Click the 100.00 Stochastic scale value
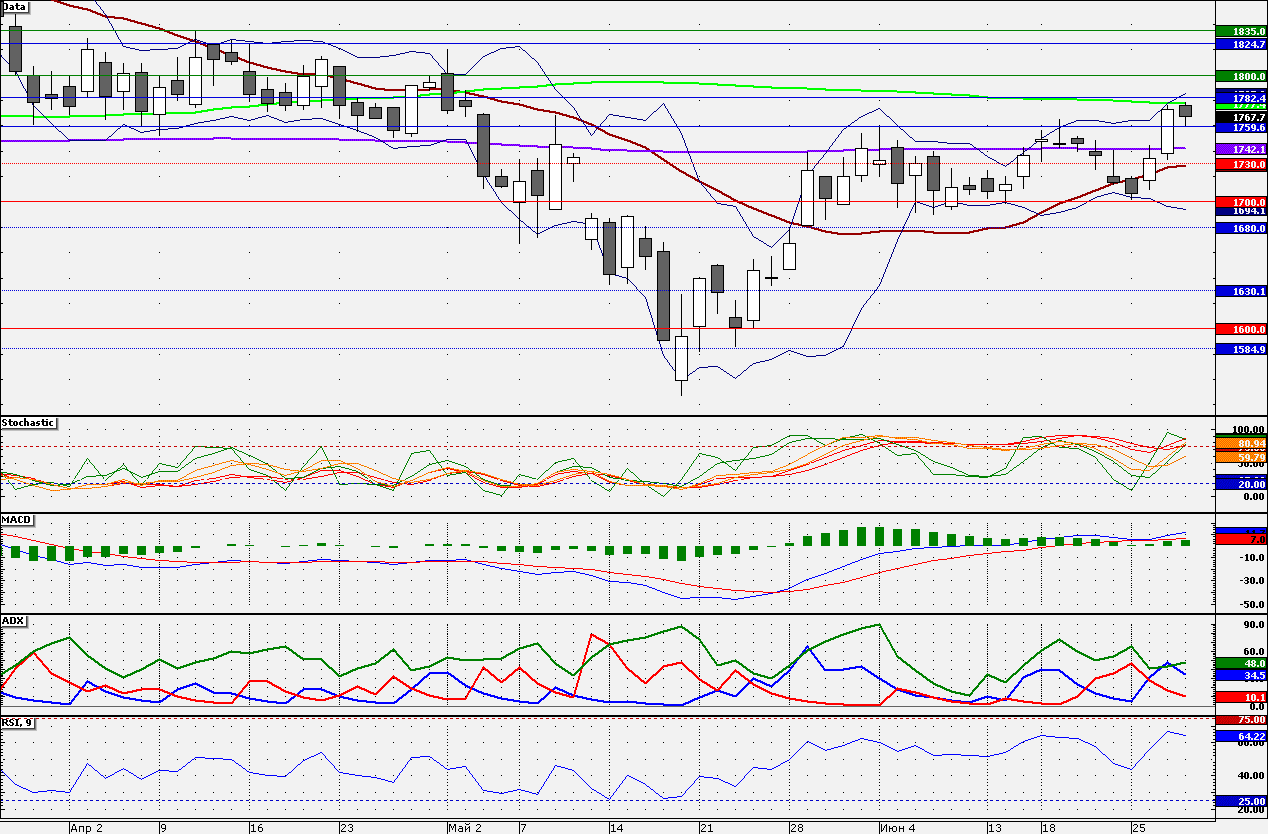This screenshot has width=1268, height=834. pos(1250,430)
